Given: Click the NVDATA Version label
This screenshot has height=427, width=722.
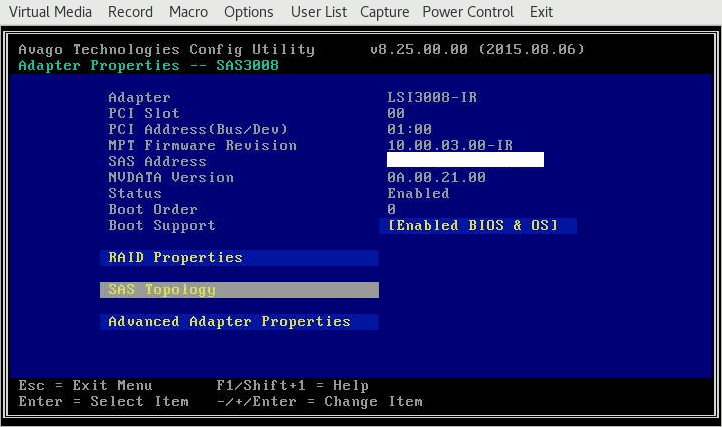Looking at the screenshot, I should 171,177.
